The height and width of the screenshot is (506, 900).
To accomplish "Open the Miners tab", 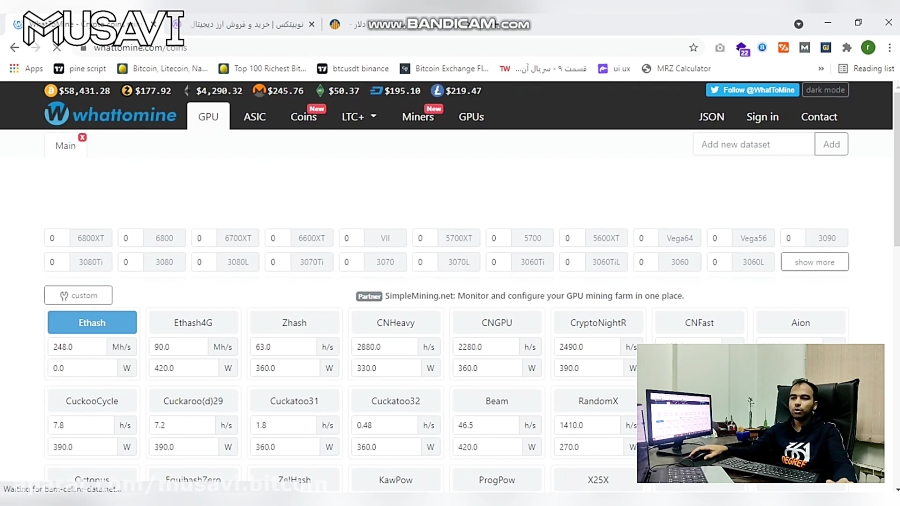I will pyautogui.click(x=418, y=116).
